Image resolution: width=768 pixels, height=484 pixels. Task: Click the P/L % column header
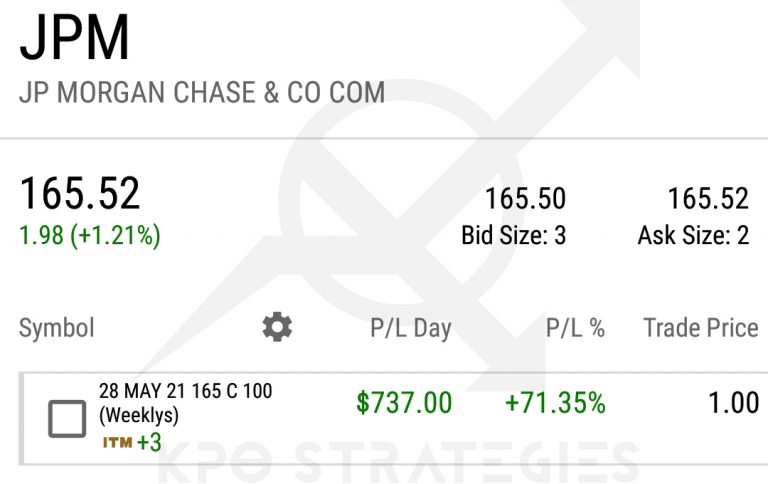point(575,328)
